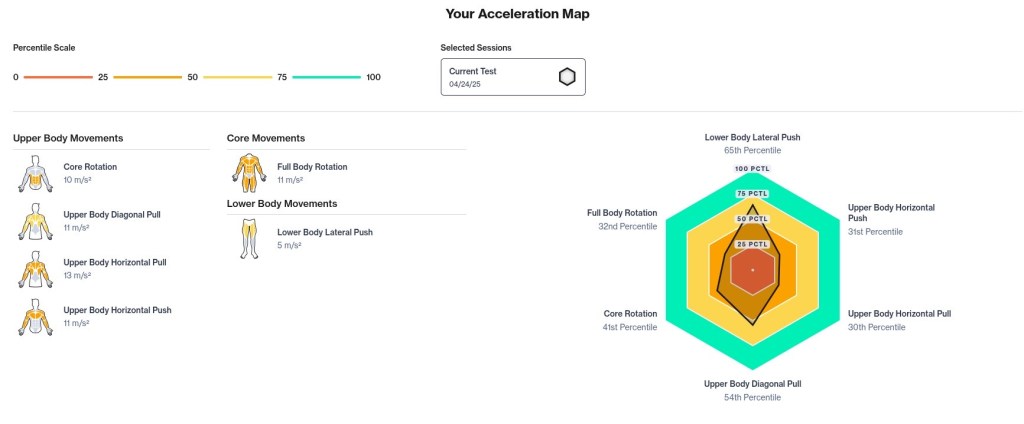Click the Core Rotation body icon
The height and width of the screenshot is (424, 1024).
click(34, 172)
